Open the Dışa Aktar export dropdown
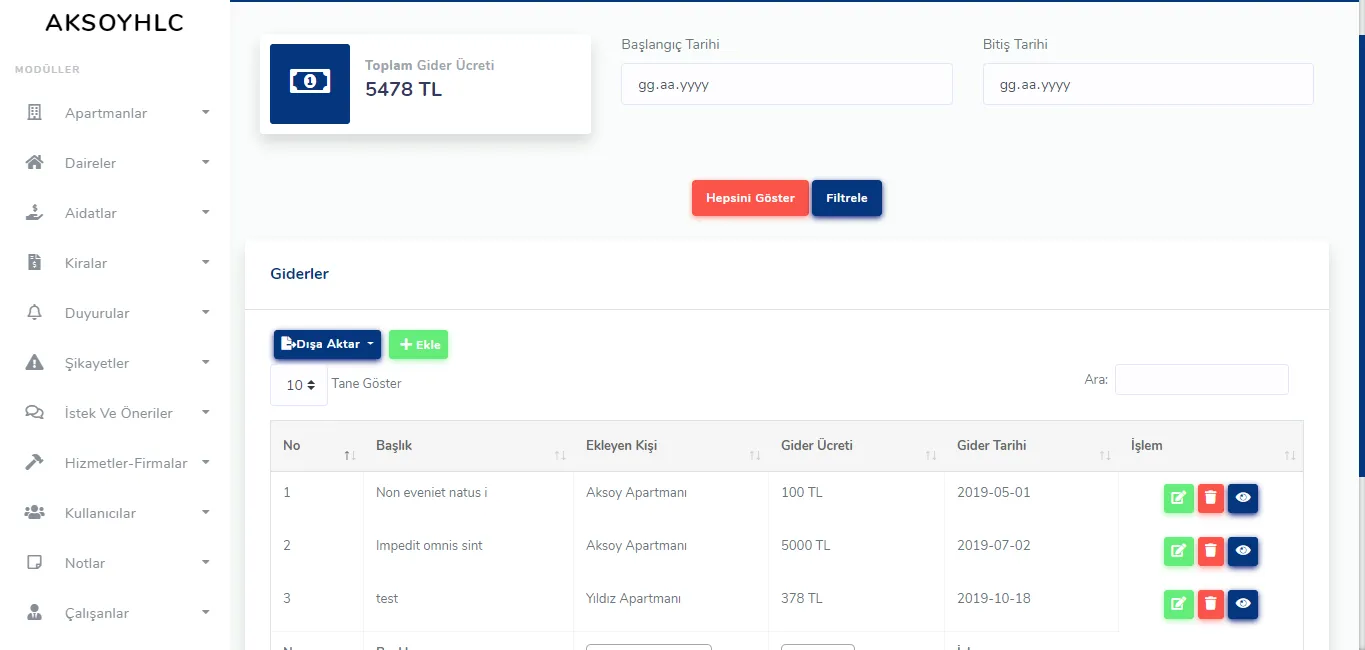1365x650 pixels. tap(327, 344)
